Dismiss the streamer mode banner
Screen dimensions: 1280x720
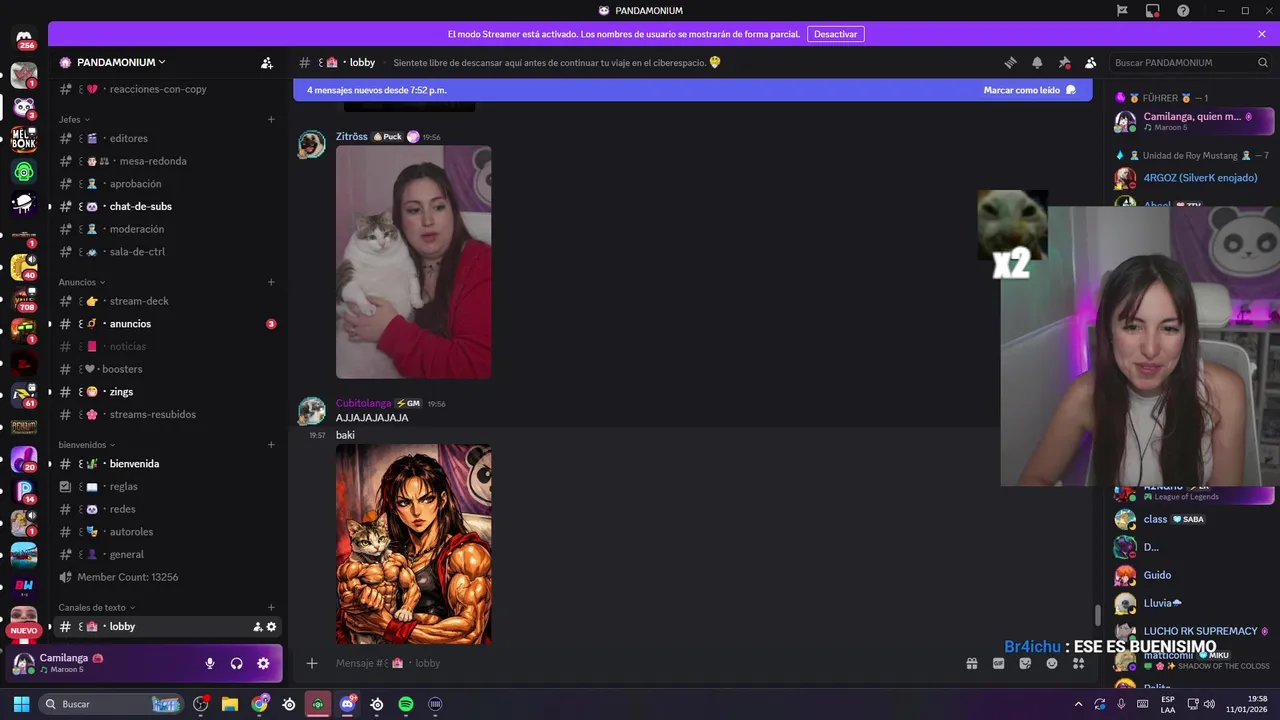[1262, 34]
